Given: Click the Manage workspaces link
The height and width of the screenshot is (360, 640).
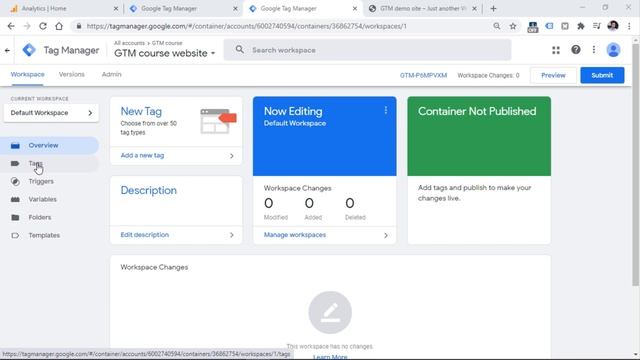Looking at the screenshot, I should 295,235.
